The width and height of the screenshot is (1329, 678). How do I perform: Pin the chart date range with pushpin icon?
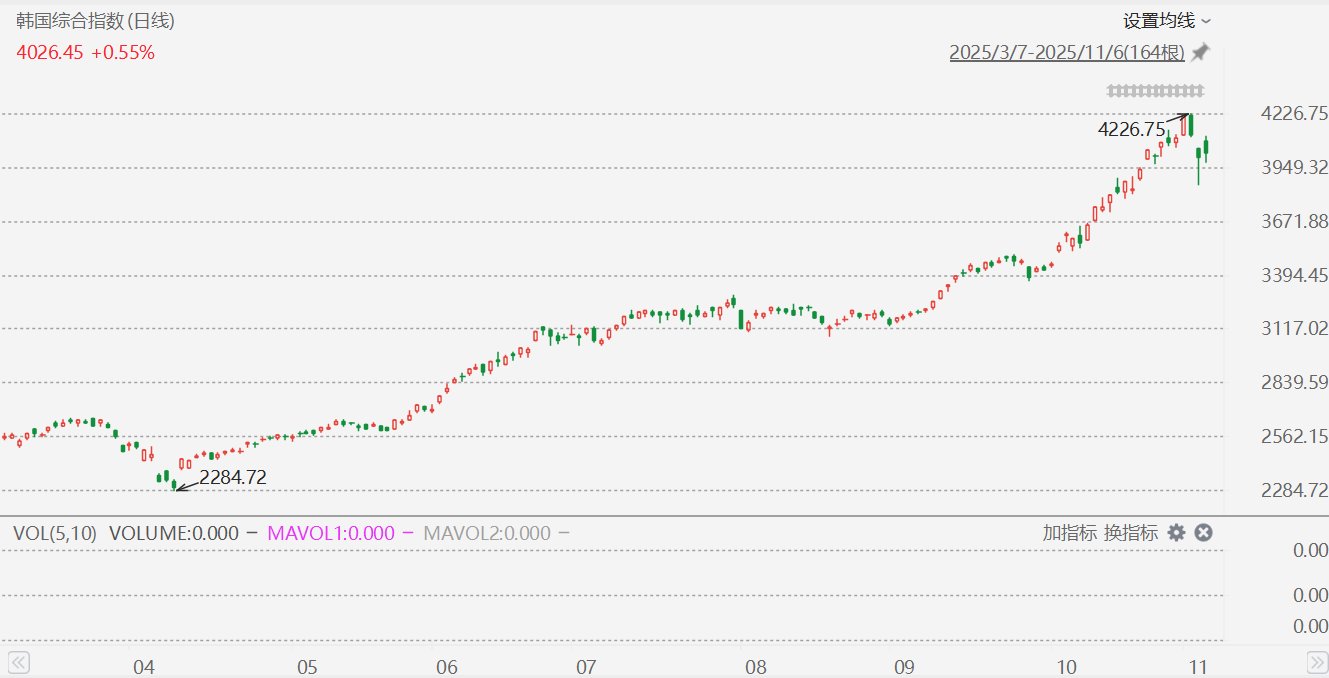point(1200,53)
